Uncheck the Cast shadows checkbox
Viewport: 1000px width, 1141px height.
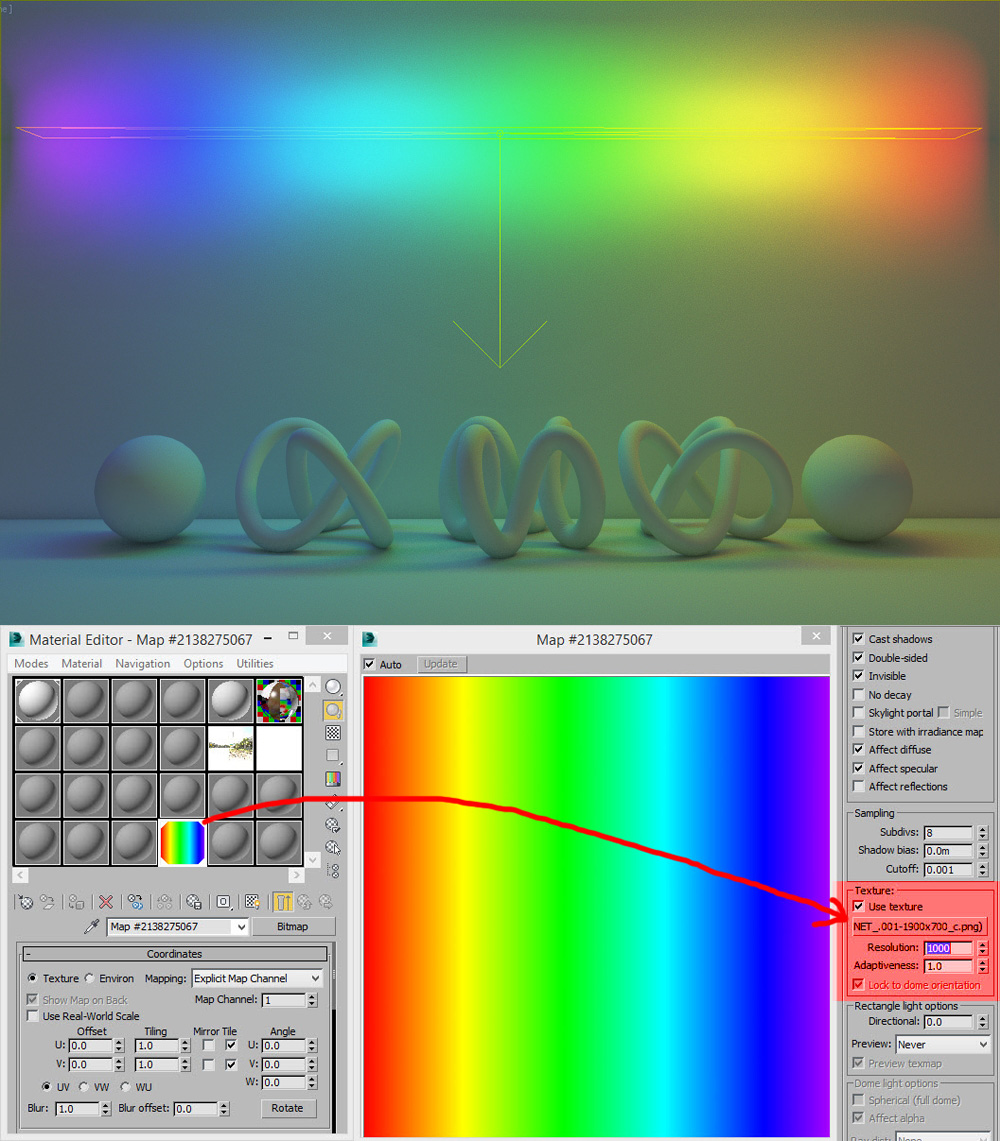pyautogui.click(x=858, y=639)
